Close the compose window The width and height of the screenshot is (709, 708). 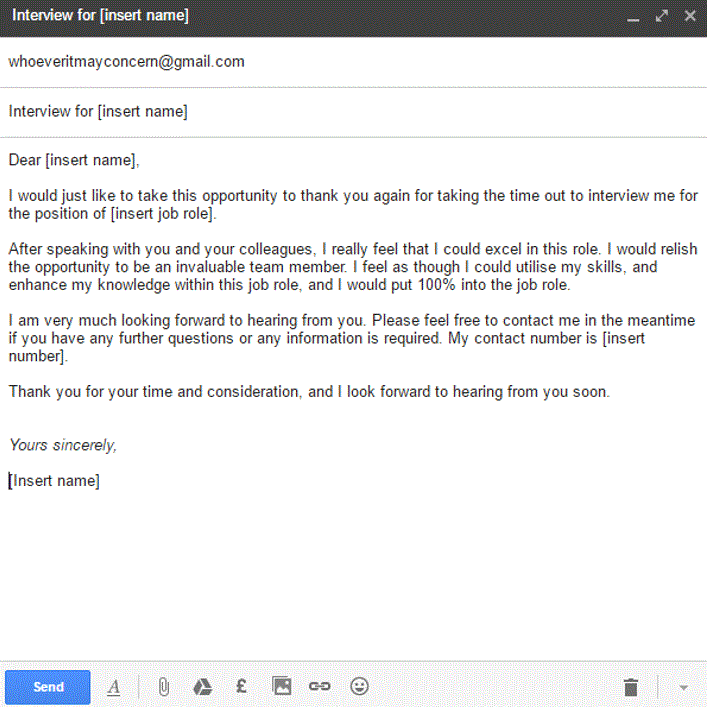[690, 16]
